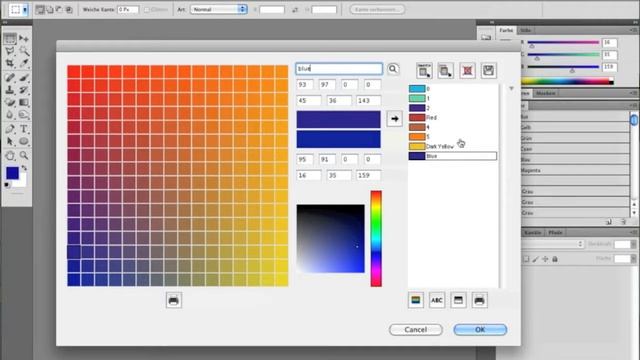The width and height of the screenshot is (640, 360).
Task: Open the swatch list menu triangle
Action: click(x=511, y=88)
